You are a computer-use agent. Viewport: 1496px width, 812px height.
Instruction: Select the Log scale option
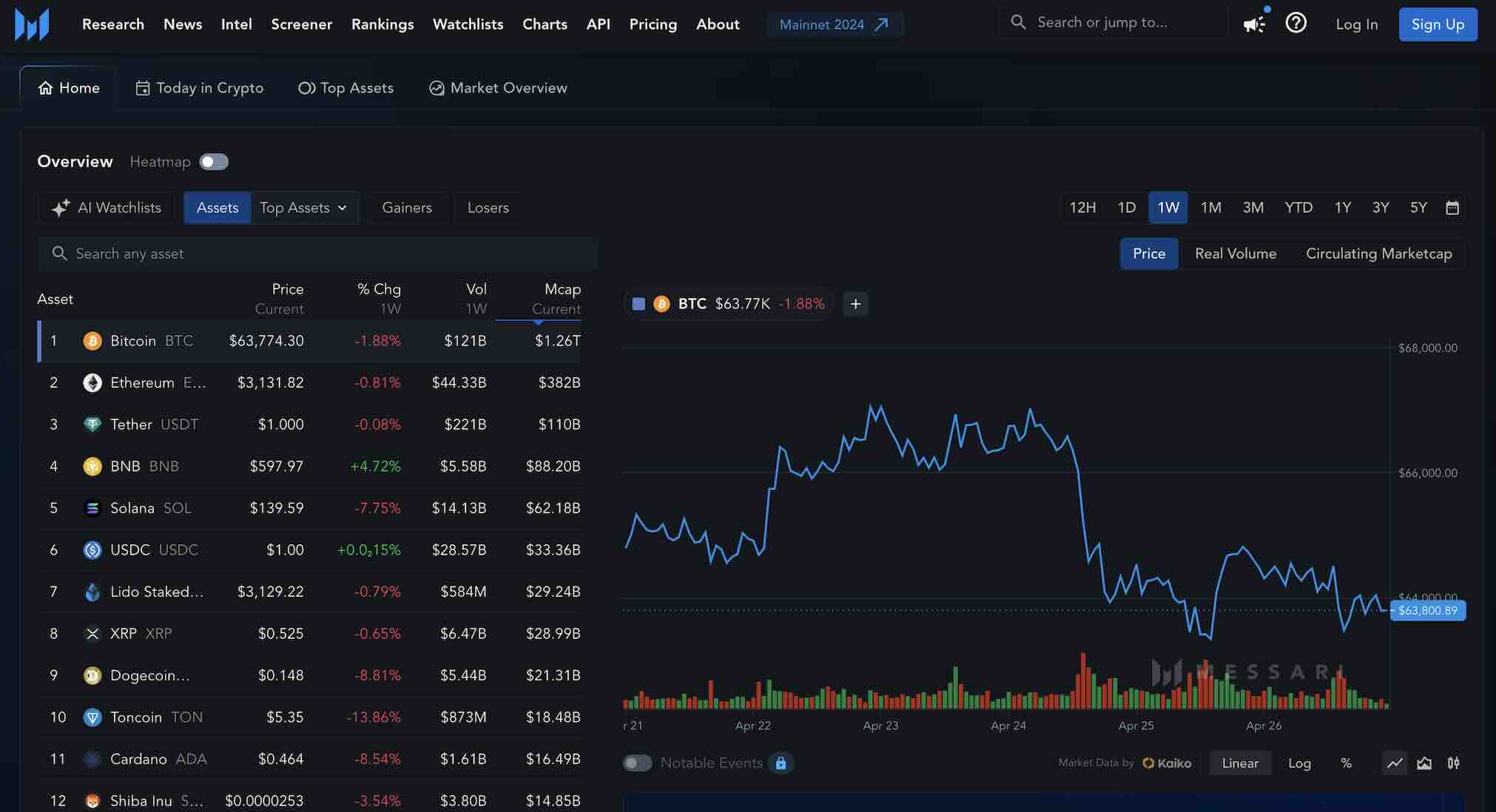coord(1299,763)
